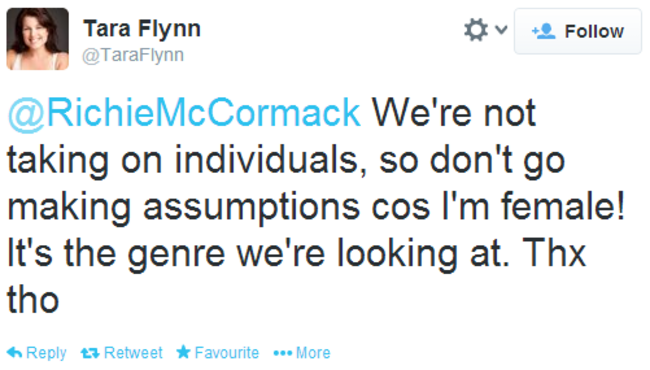Click the Reply arrow icon
This screenshot has height=370, width=650.
click(15, 353)
